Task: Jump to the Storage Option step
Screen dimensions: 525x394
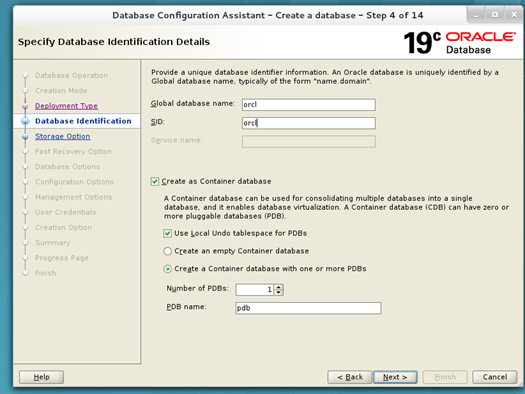Action: (63, 137)
